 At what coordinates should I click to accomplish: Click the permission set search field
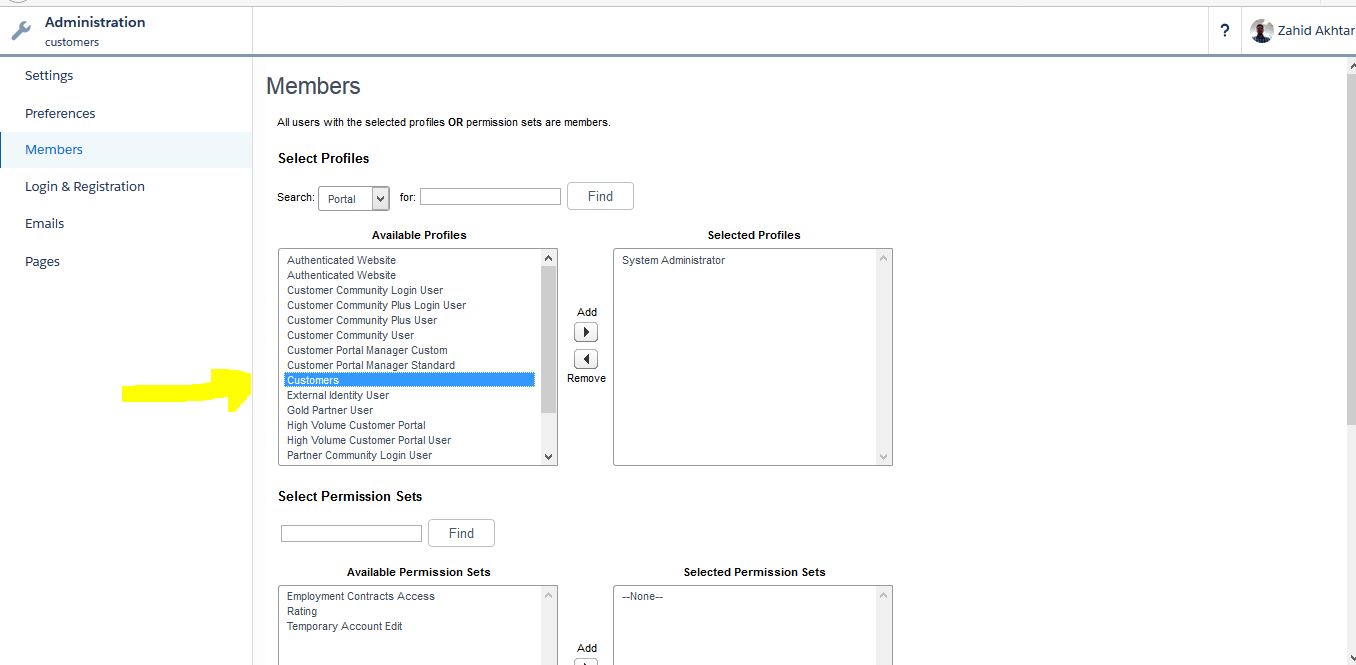pos(351,534)
